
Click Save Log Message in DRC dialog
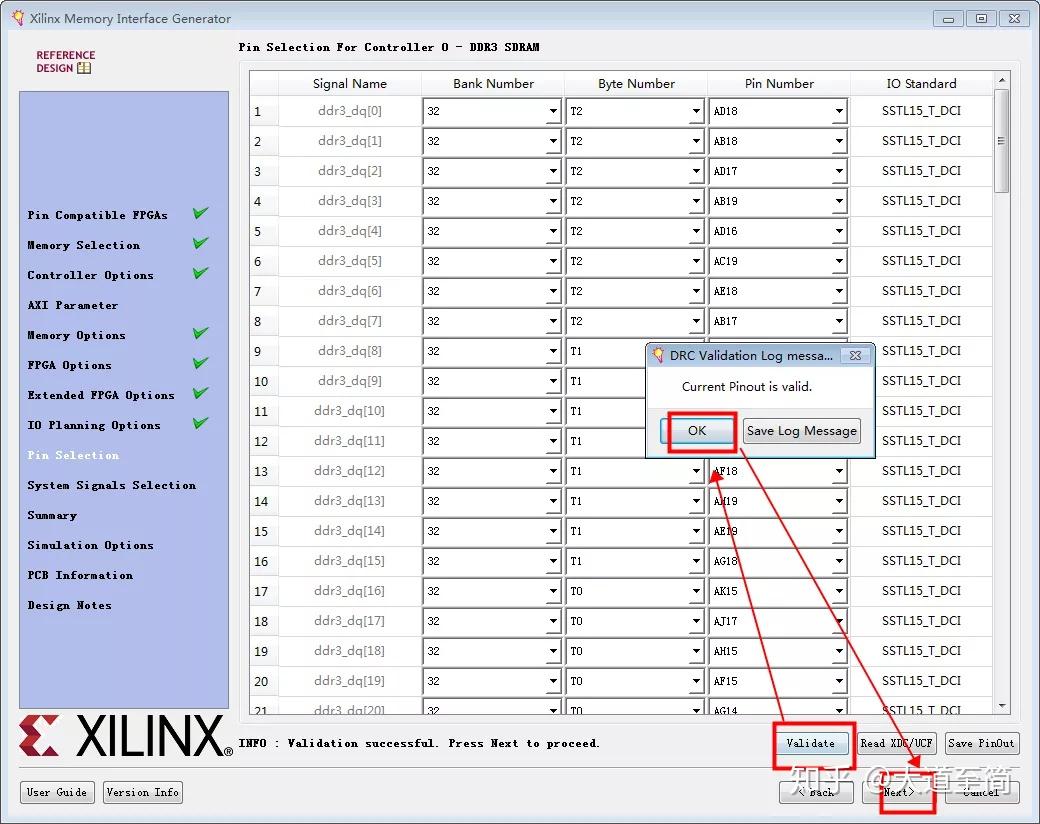coord(801,430)
